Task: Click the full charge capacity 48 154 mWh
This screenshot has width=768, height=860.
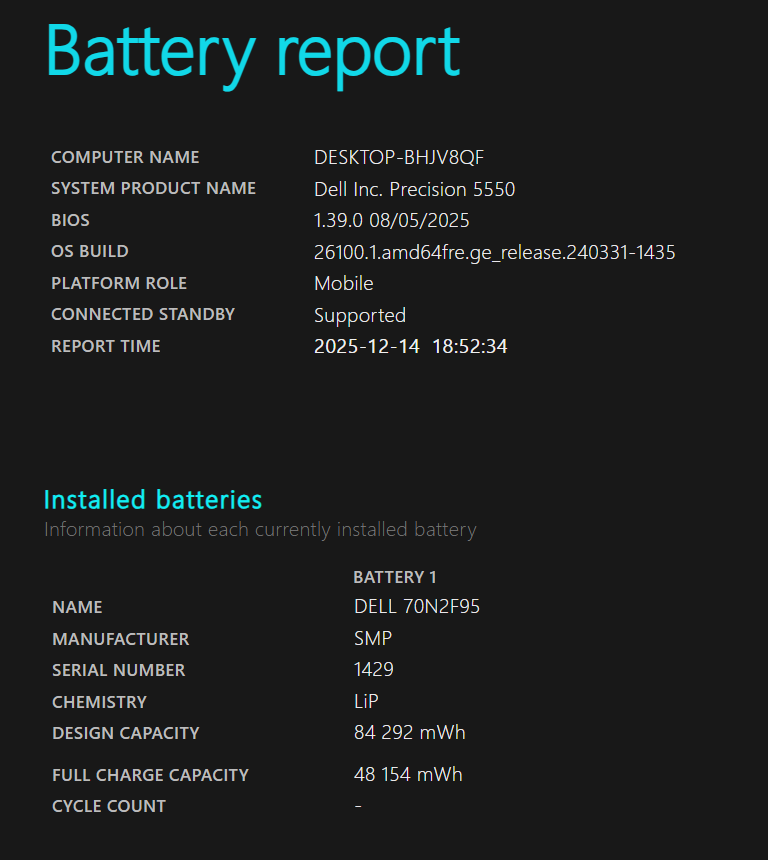Action: coord(408,775)
